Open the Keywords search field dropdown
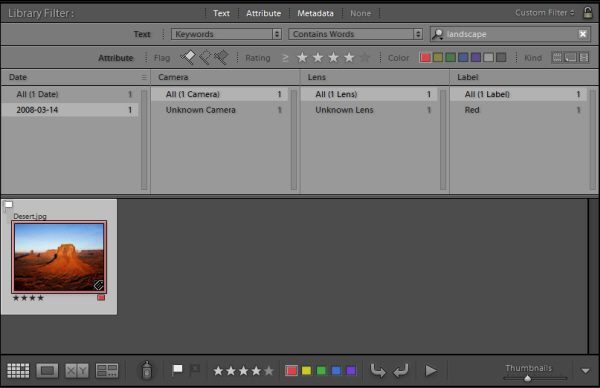This screenshot has width=600, height=388. tap(227, 34)
